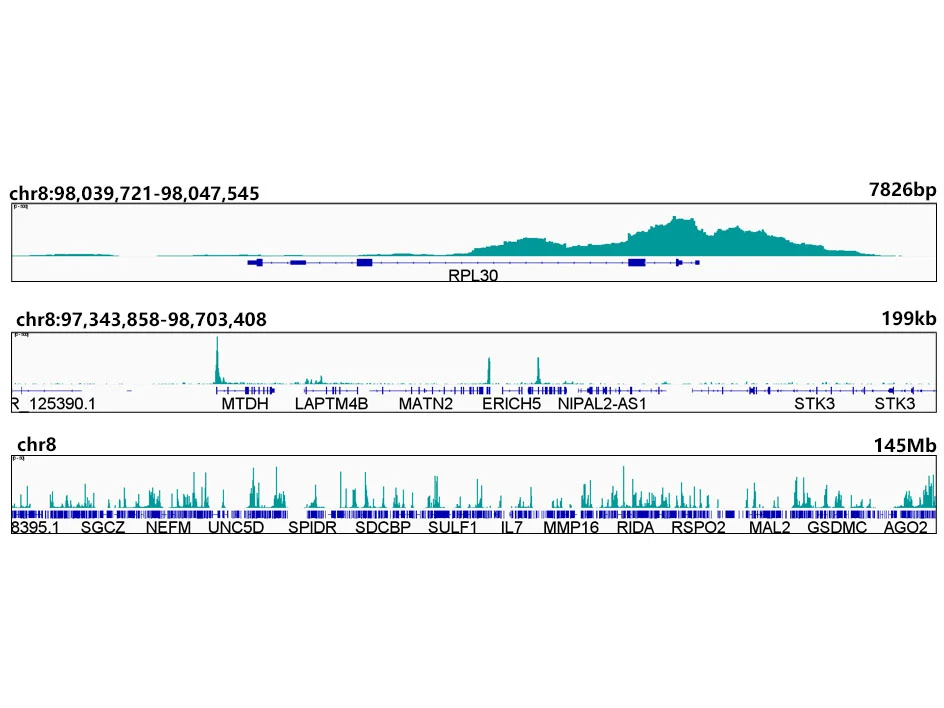
Task: Select the SDCBP gene label
Action: coord(383,527)
